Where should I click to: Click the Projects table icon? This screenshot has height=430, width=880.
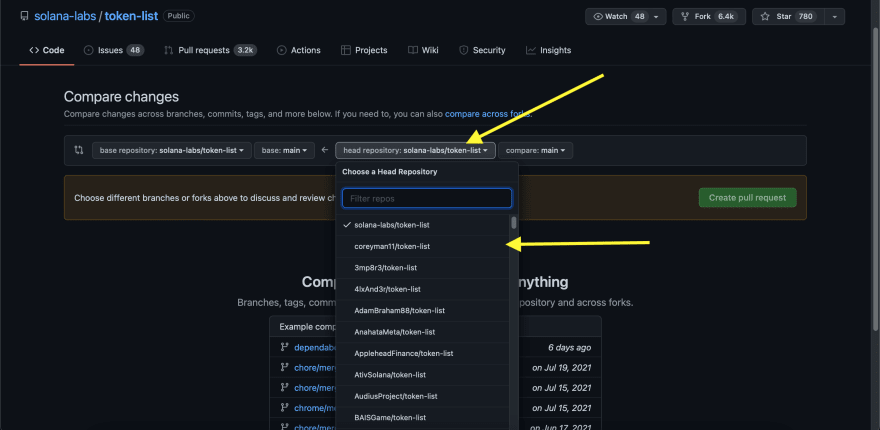[346, 50]
